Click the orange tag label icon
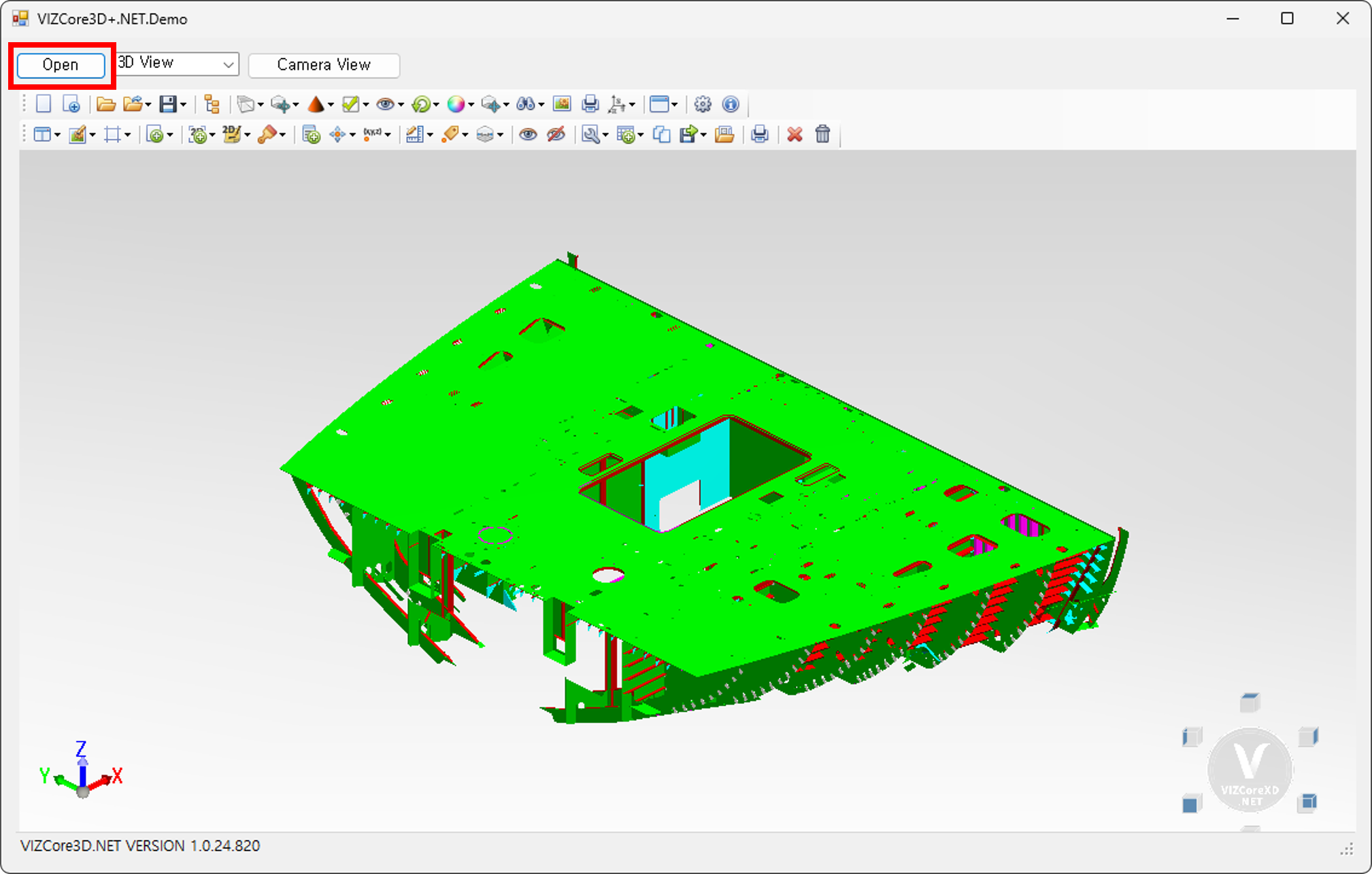The image size is (1372, 874). pyautogui.click(x=450, y=135)
